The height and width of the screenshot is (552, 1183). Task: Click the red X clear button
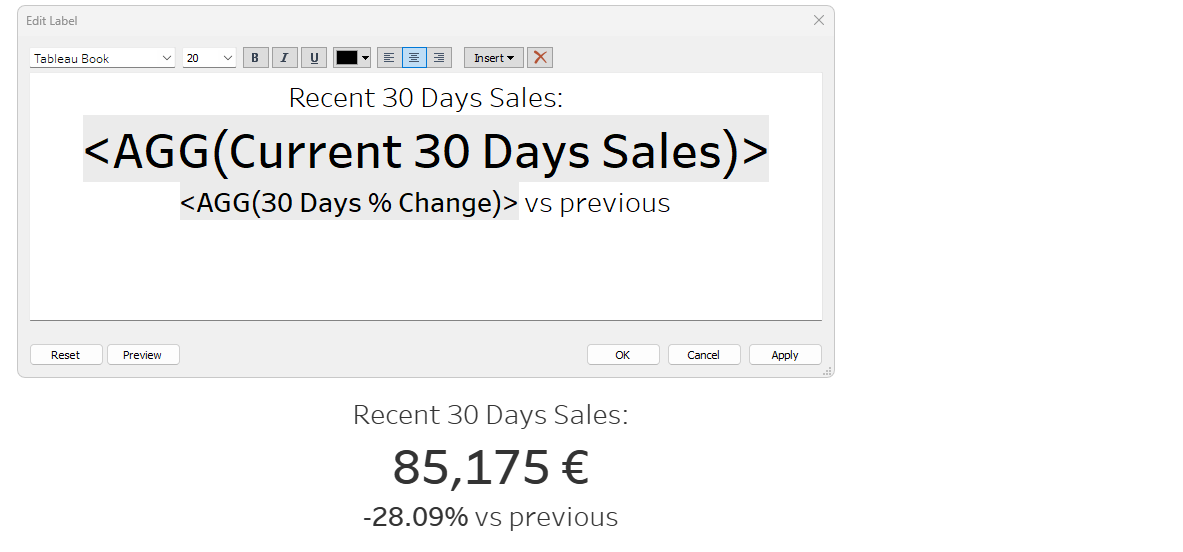click(539, 58)
